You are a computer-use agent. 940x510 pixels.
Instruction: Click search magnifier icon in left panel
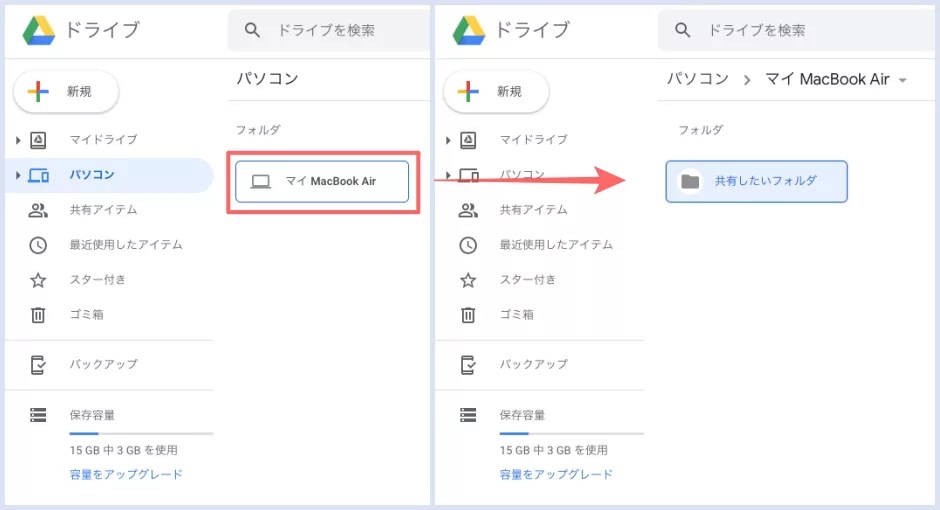252,30
